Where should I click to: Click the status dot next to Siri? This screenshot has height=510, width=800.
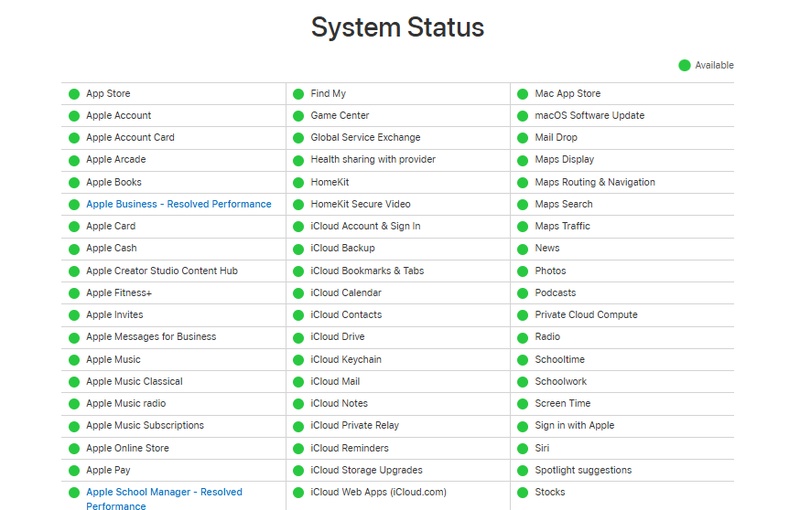522,449
